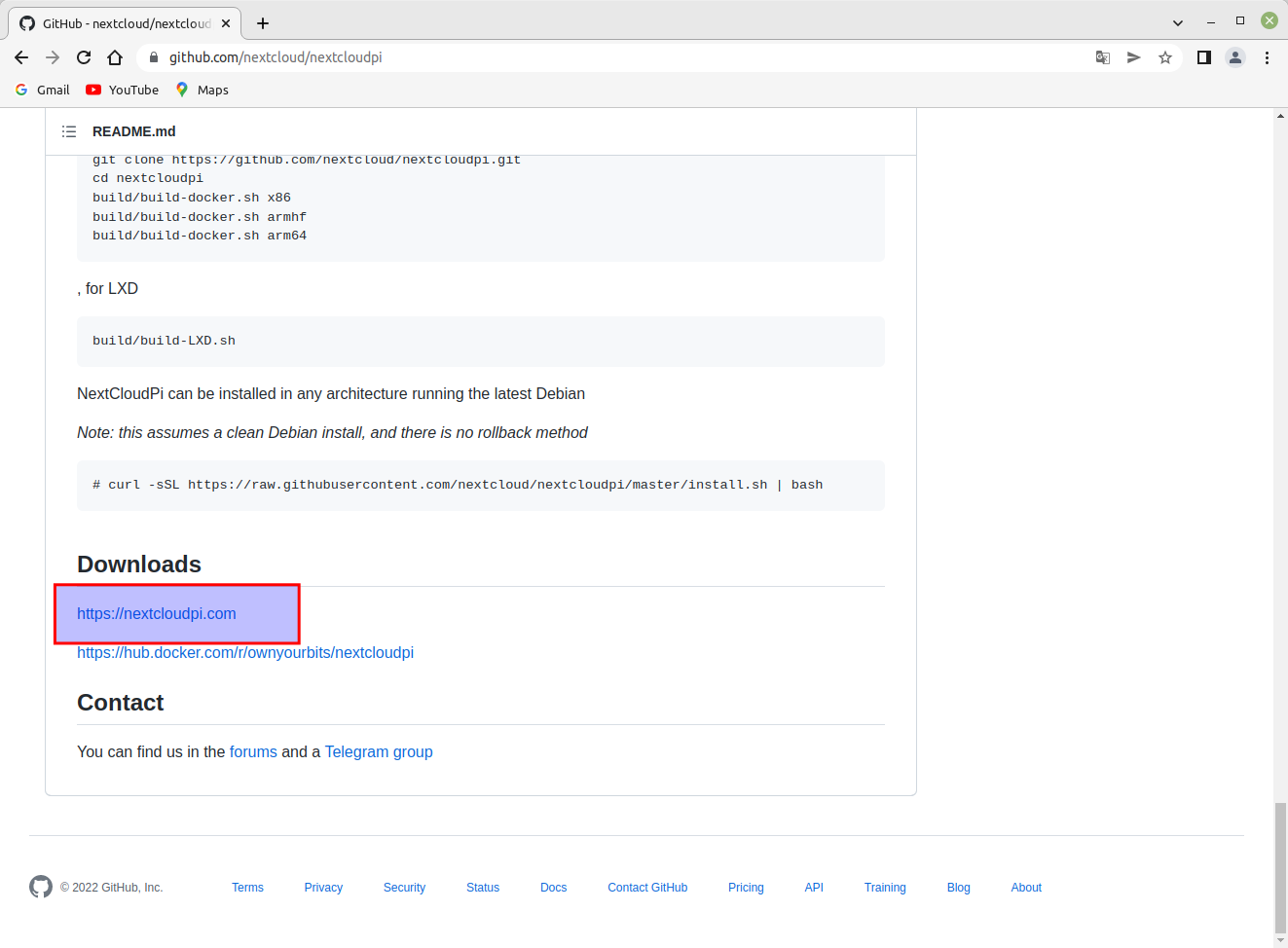Open the side panel icon in toolbar
Screen dimensions: 1288x948
click(1203, 57)
